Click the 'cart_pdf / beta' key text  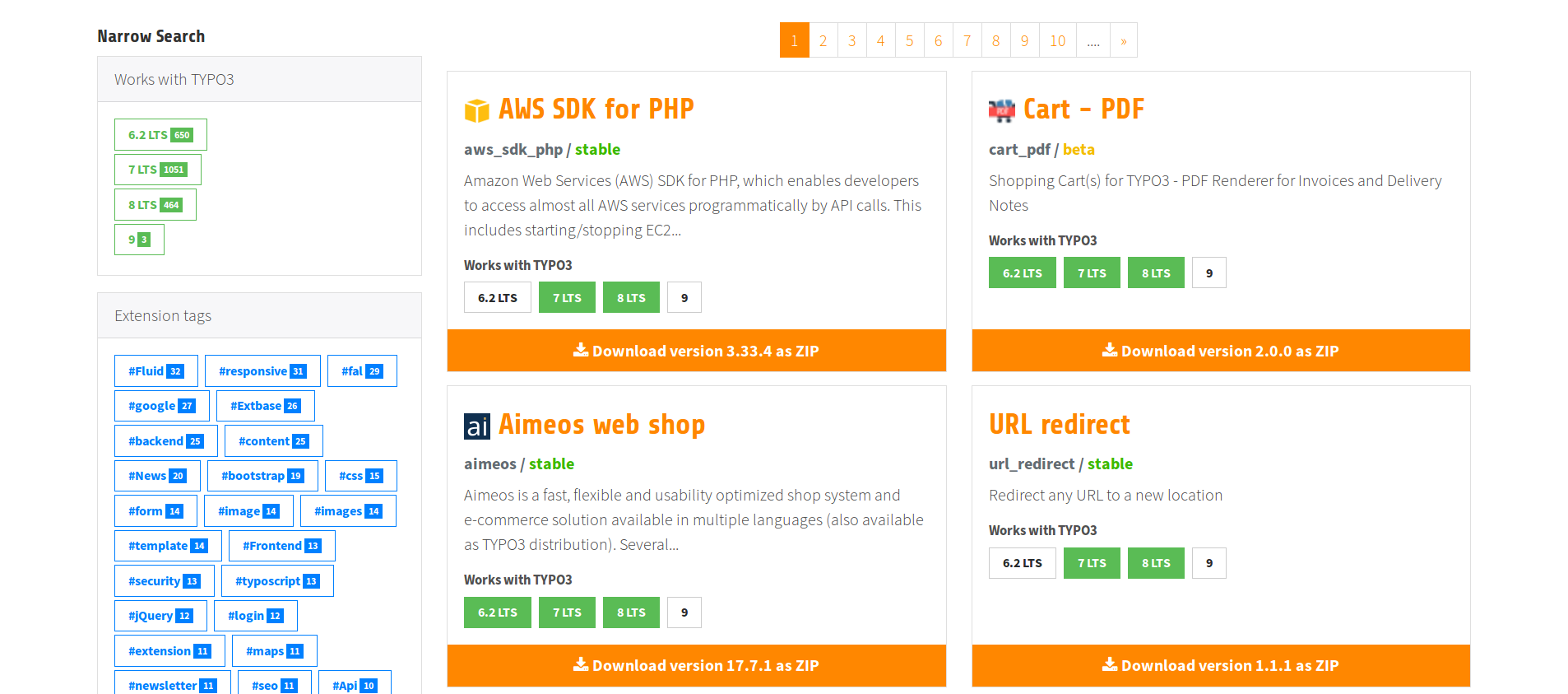[1041, 149]
